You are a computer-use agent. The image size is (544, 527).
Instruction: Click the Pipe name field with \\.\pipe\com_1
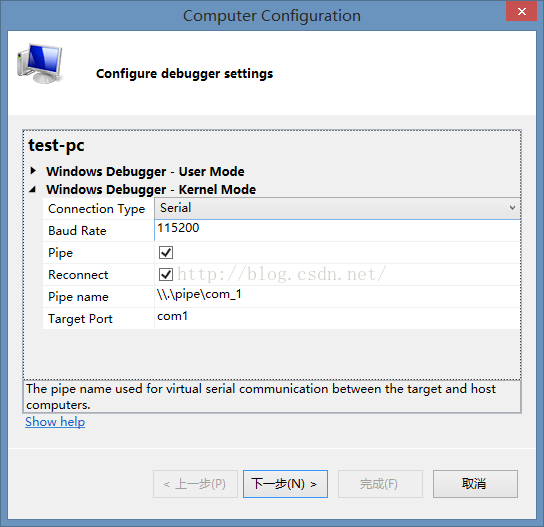337,296
